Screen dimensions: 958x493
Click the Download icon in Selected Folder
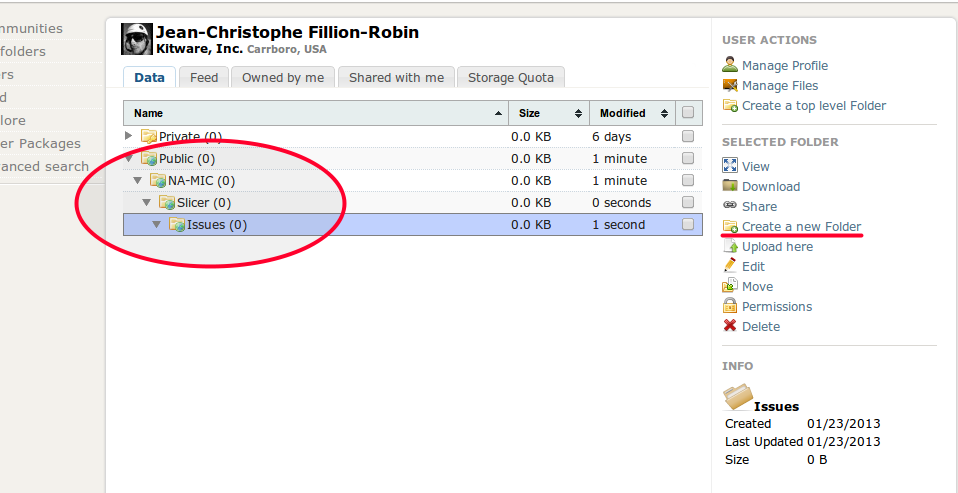[730, 187]
